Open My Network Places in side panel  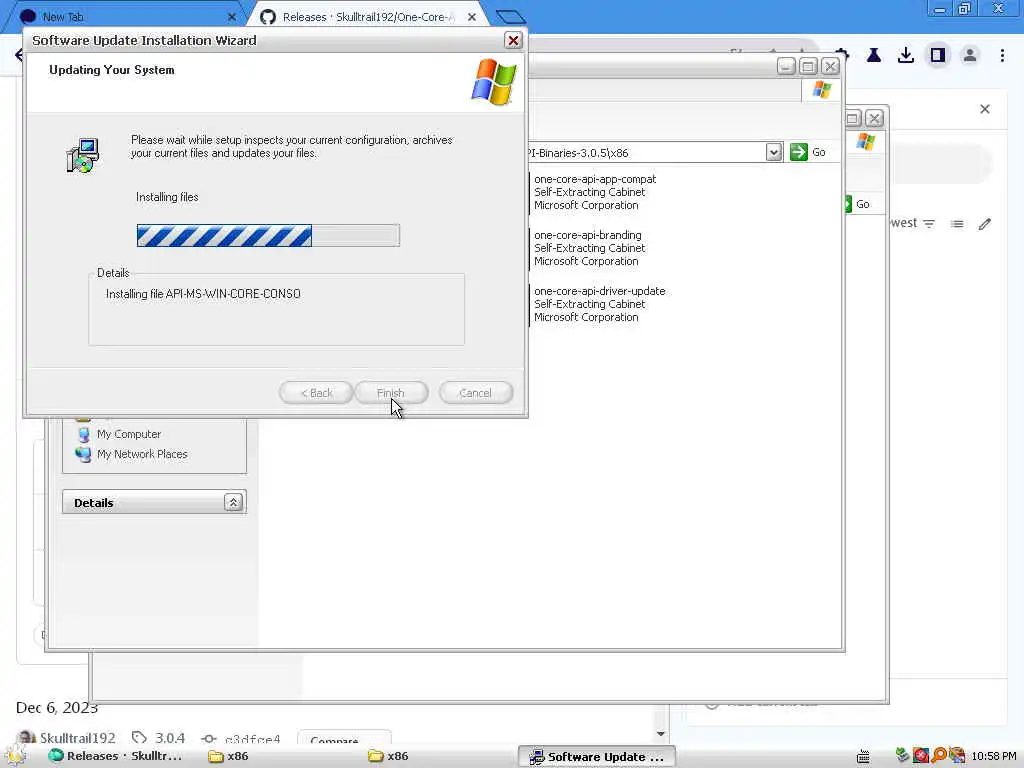(142, 454)
